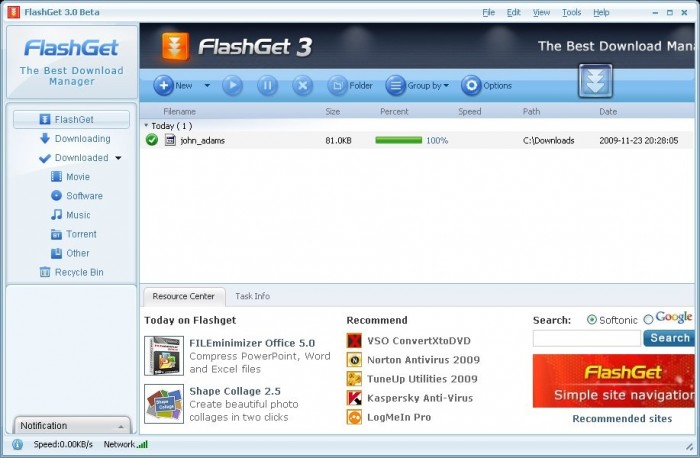Viewport: 700px width, 458px height.
Task: Open the Edit menu
Action: pos(513,12)
